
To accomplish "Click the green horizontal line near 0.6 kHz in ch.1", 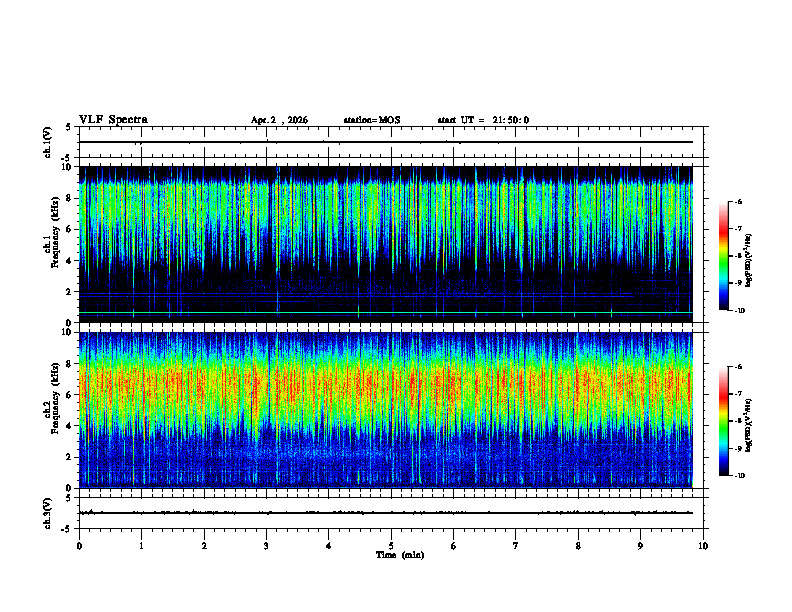I will coord(386,313).
